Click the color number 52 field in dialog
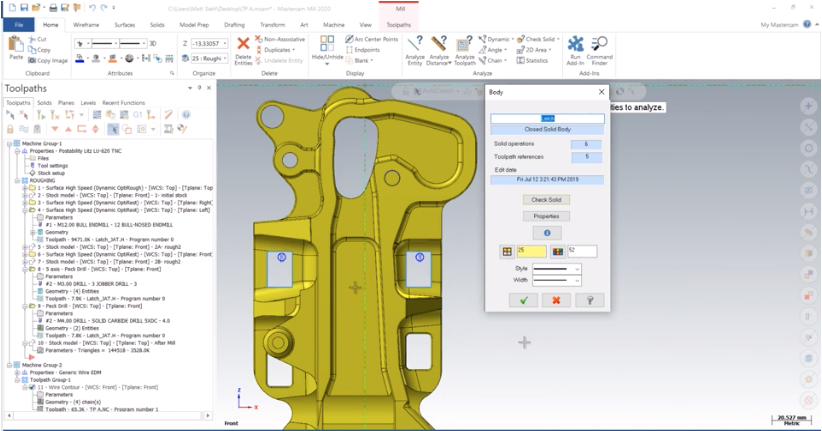The height and width of the screenshot is (431, 822). coord(582,252)
